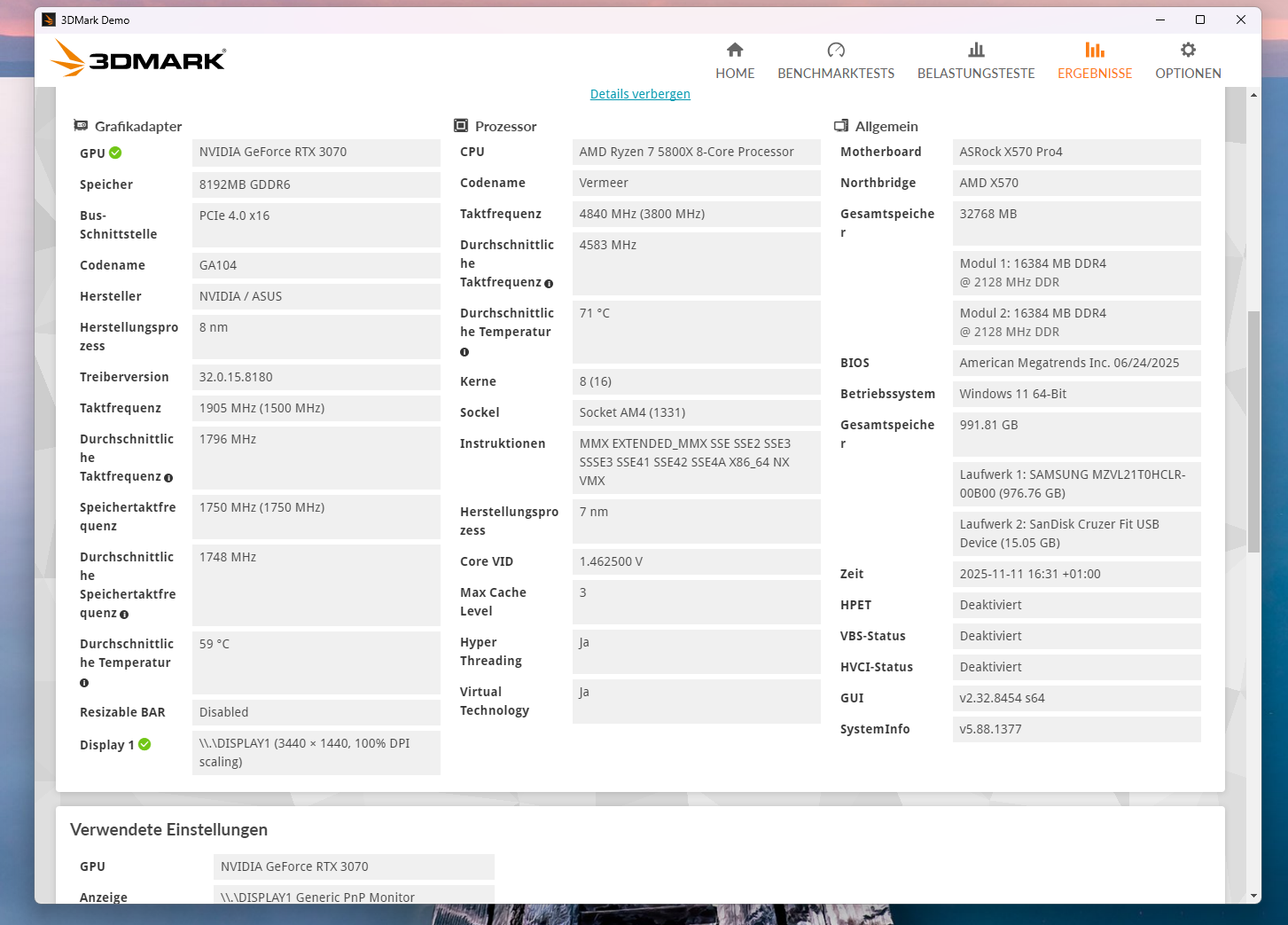Click the AMD Ryzen 7 5800X value
1288x925 pixels.
(697, 153)
